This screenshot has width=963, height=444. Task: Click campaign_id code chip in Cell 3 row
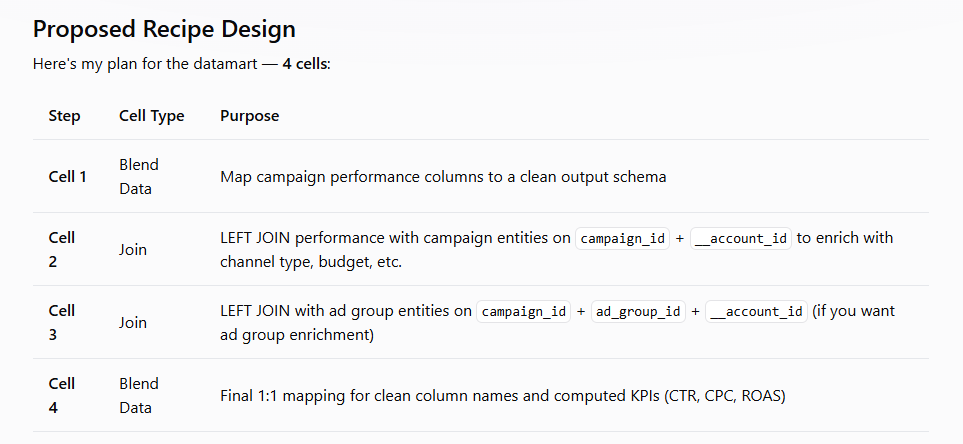coord(524,311)
